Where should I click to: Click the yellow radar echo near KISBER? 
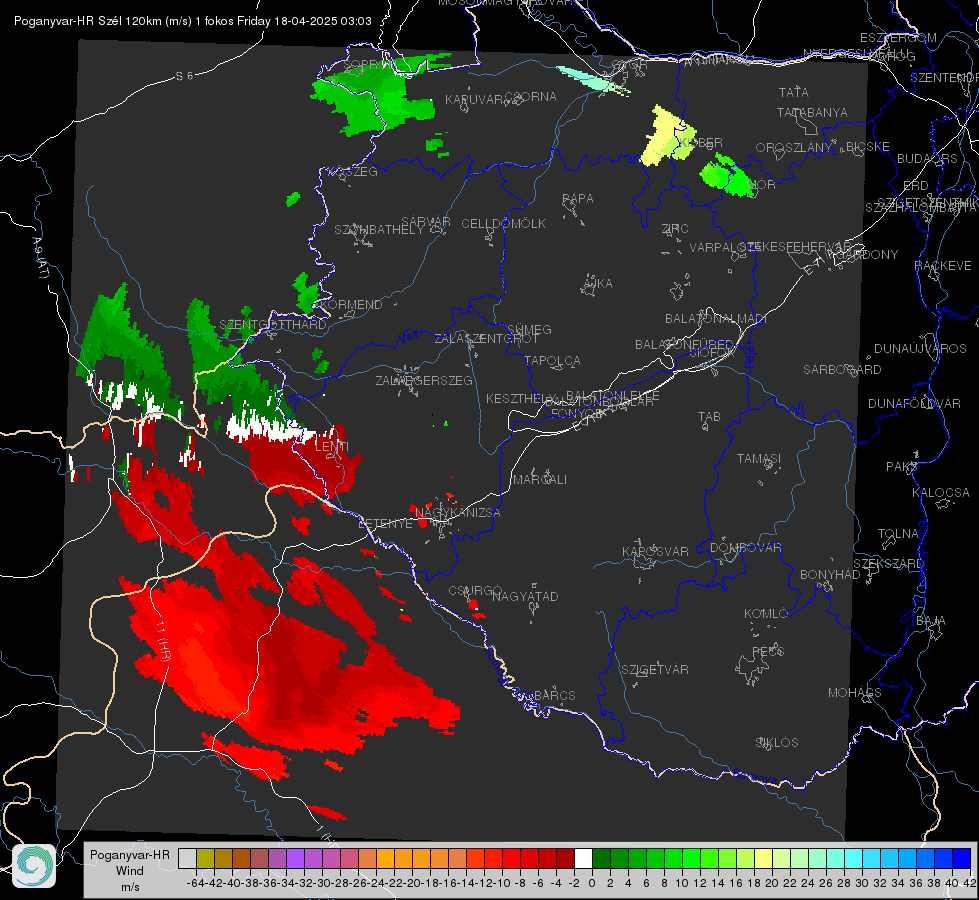[x=667, y=138]
